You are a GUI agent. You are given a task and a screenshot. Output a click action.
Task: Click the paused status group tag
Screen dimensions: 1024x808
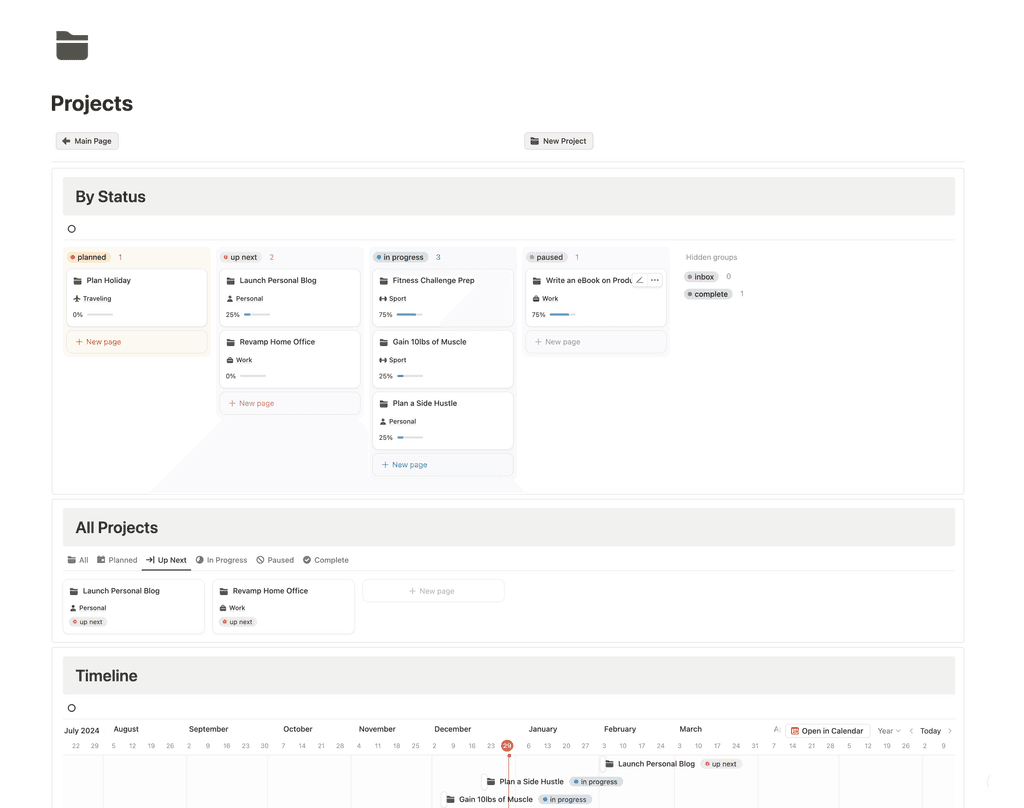tap(546, 257)
